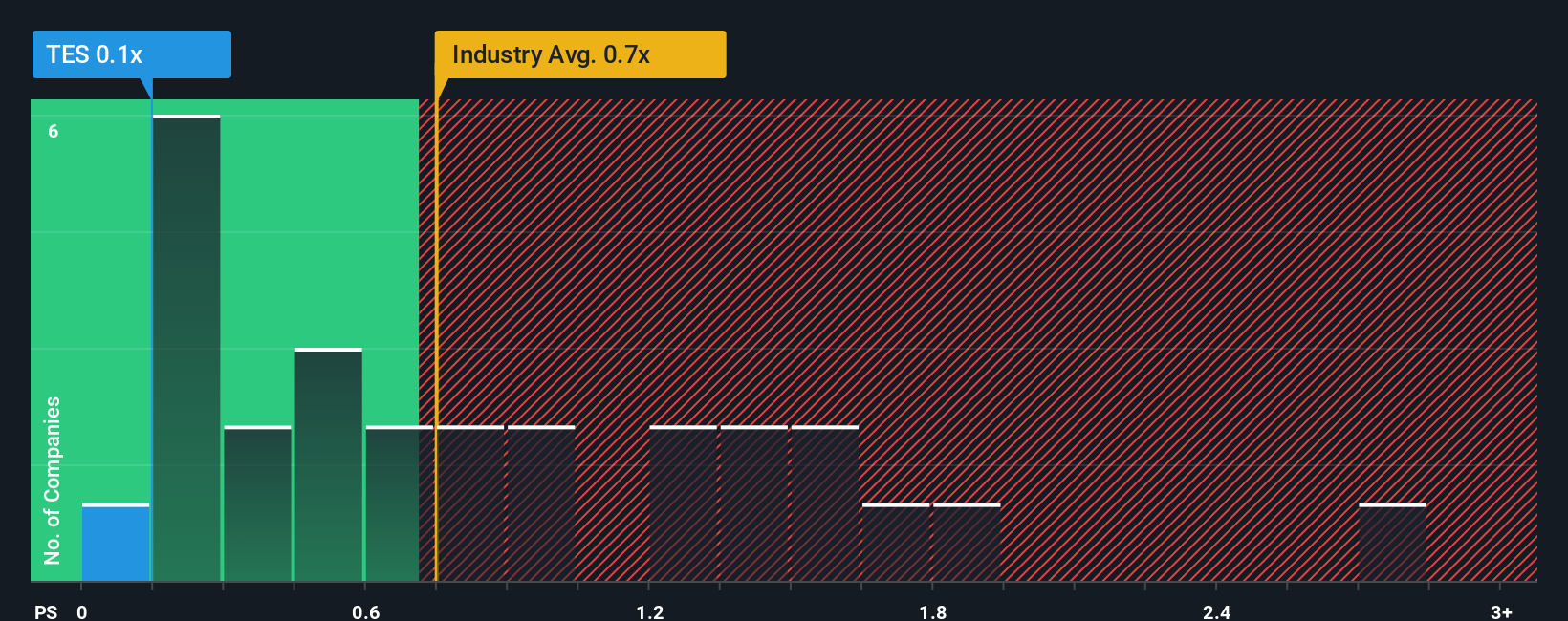Click the y-axis value 6
Screen dimensions: 1568x621
click(54, 131)
